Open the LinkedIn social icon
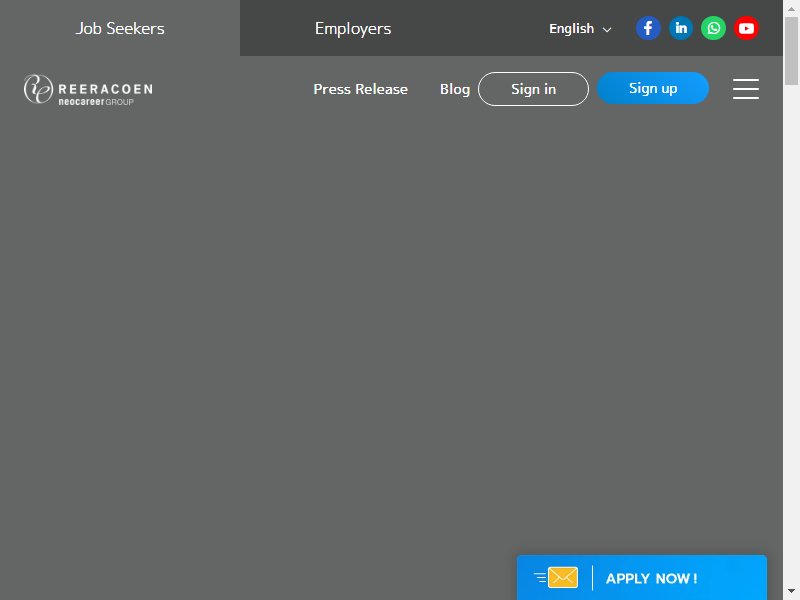Screen dimensions: 800x600 coord(681,28)
